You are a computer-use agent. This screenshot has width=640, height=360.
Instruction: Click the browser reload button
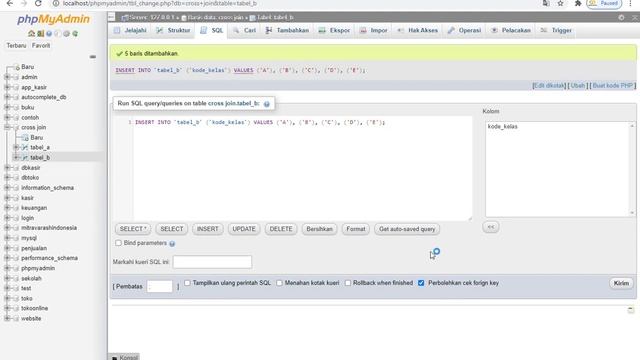coord(38,3)
